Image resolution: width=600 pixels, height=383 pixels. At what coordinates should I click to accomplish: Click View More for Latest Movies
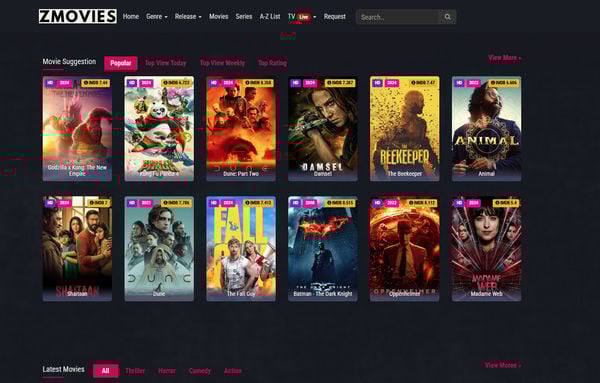502,365
